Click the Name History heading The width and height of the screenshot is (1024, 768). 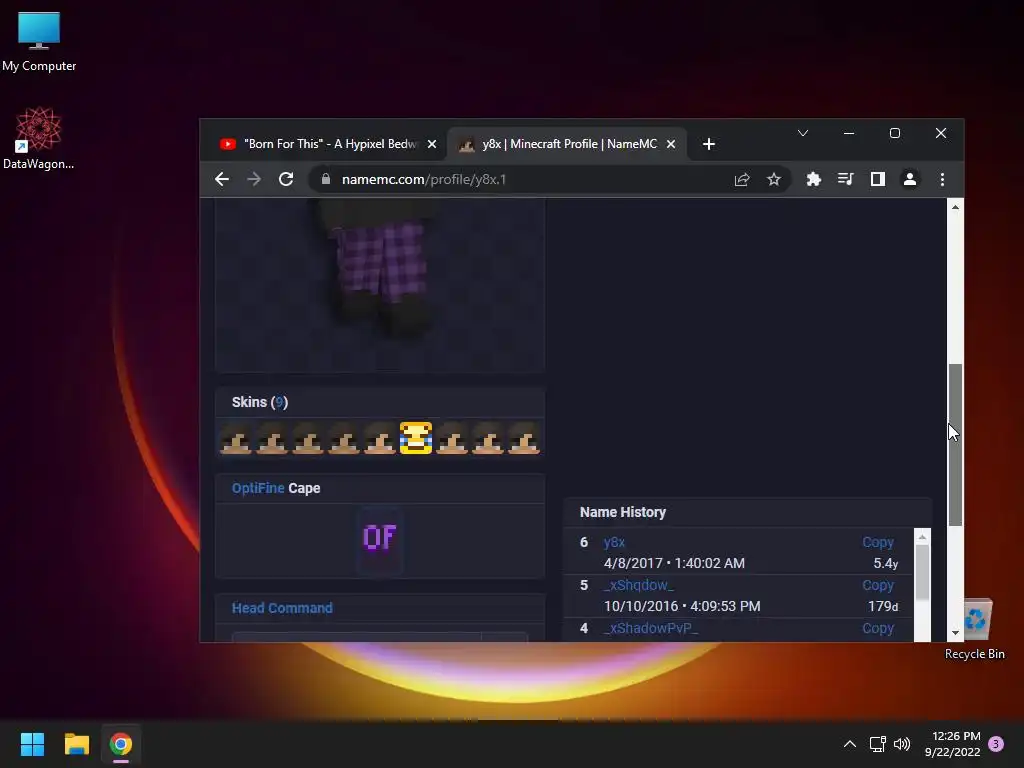click(x=622, y=512)
